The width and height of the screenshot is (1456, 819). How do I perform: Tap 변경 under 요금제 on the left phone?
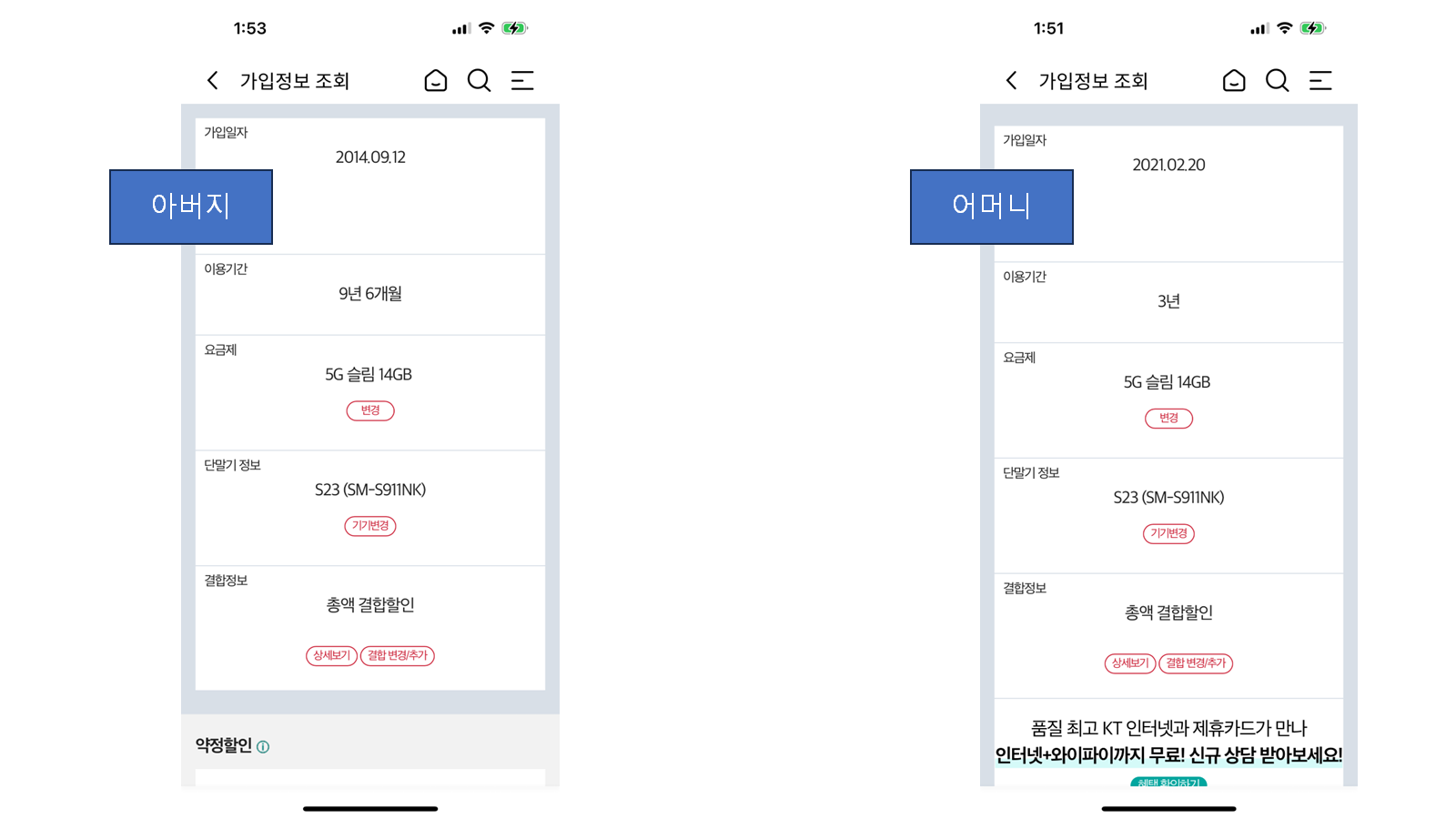click(370, 410)
